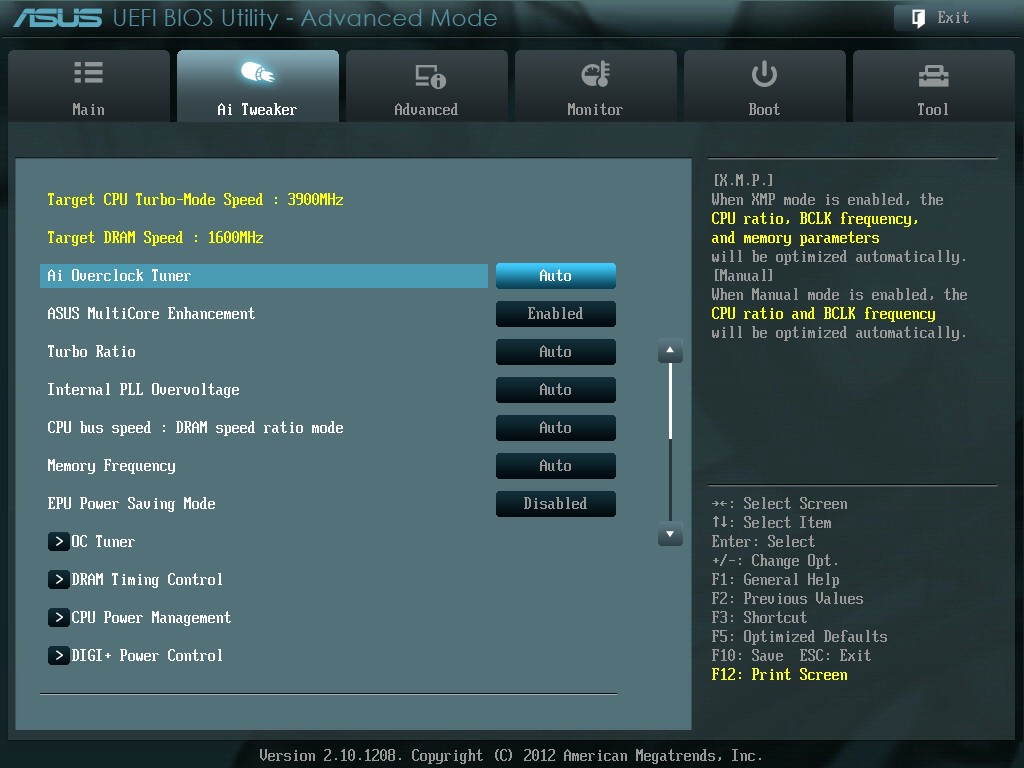Click the Exit door icon
Viewport: 1024px width, 768px height.
pyautogui.click(x=917, y=18)
